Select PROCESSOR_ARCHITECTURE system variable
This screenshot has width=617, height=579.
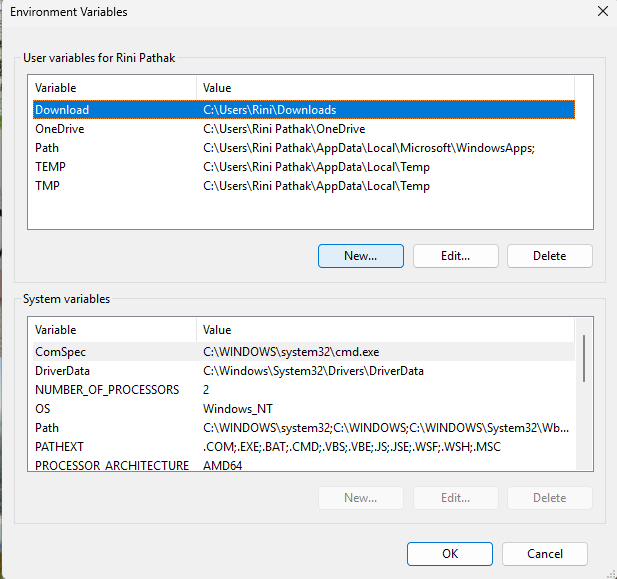tap(112, 466)
